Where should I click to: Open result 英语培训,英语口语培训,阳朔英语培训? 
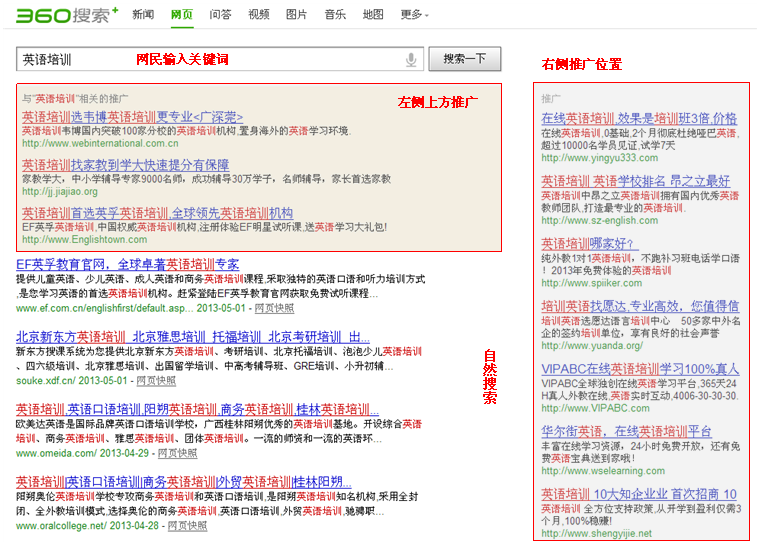click(x=197, y=410)
